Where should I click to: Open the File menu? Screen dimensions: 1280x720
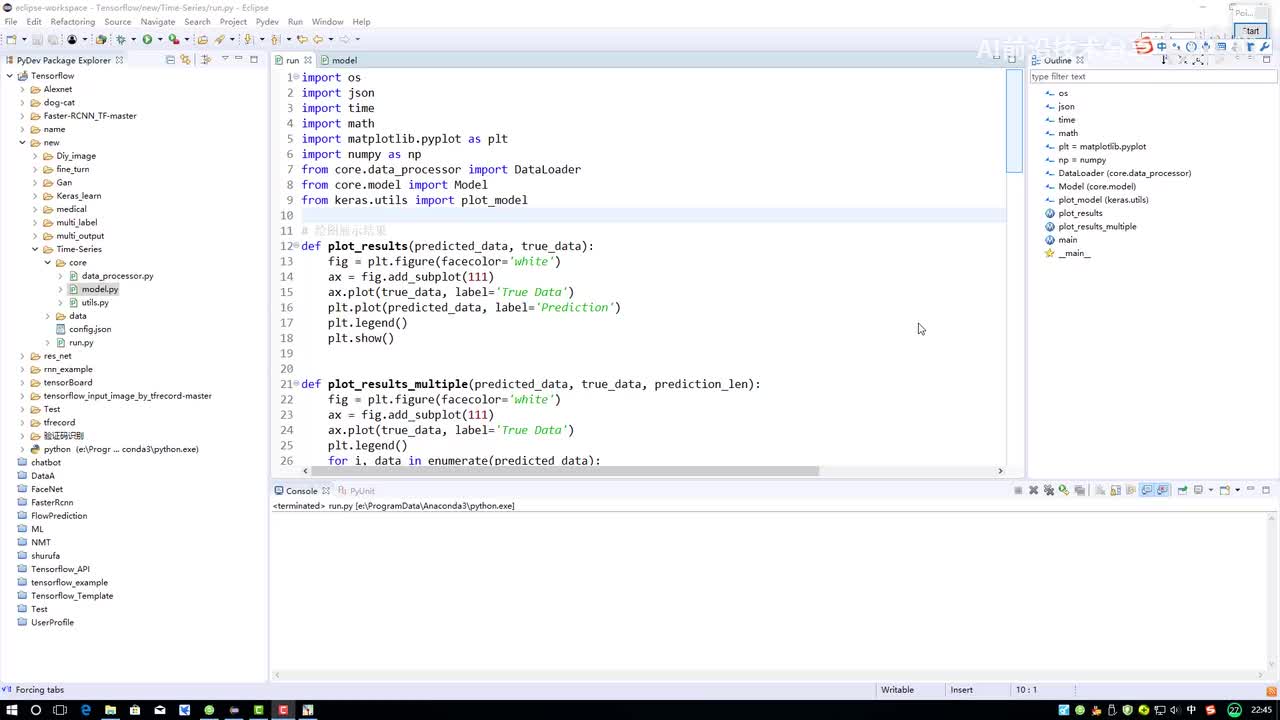[11, 21]
